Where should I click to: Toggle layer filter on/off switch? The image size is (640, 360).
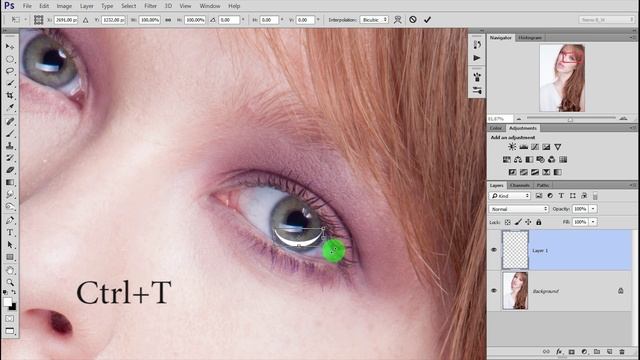point(595,196)
